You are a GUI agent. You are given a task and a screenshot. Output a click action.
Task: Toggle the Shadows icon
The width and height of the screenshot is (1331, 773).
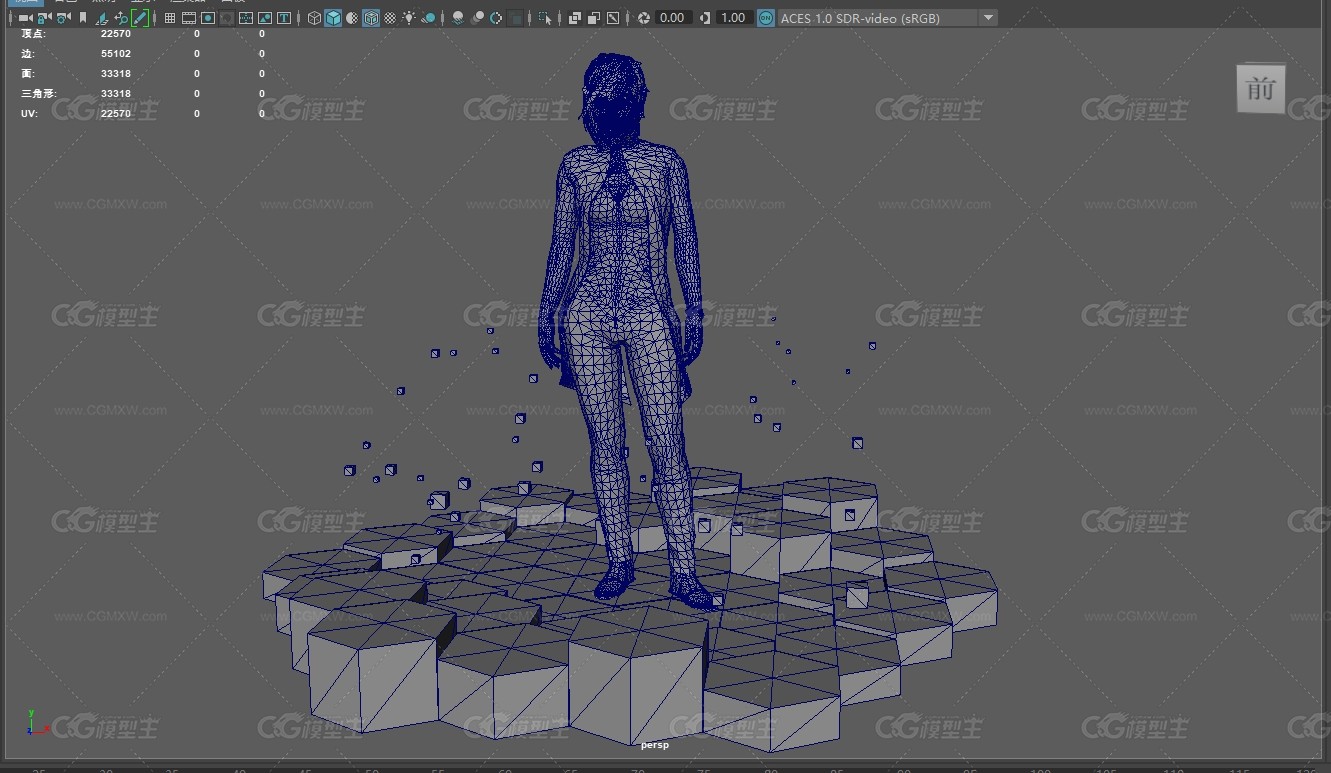429,18
